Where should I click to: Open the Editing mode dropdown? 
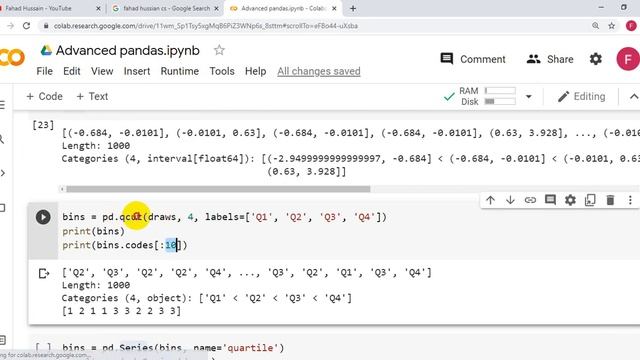tap(581, 97)
